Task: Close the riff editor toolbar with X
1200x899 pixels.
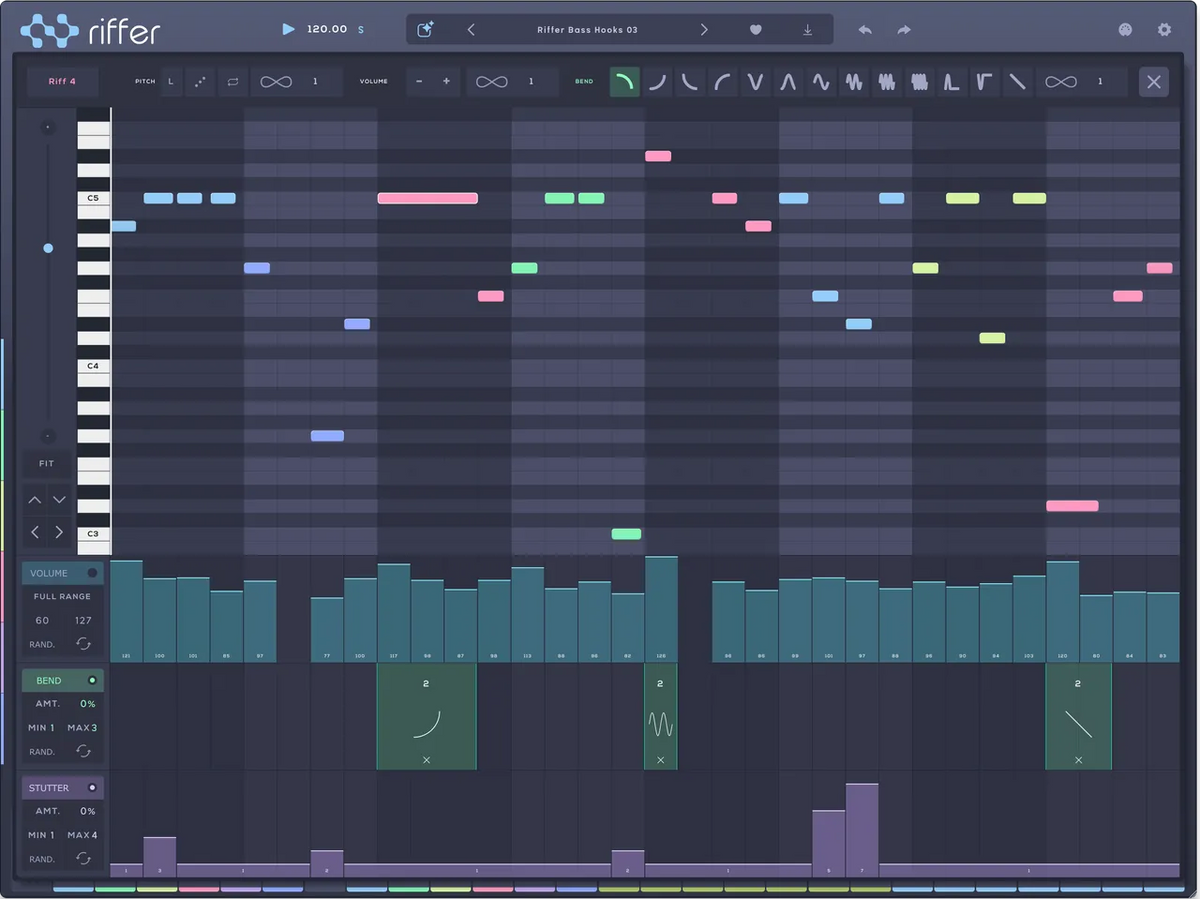Action: pos(1154,82)
